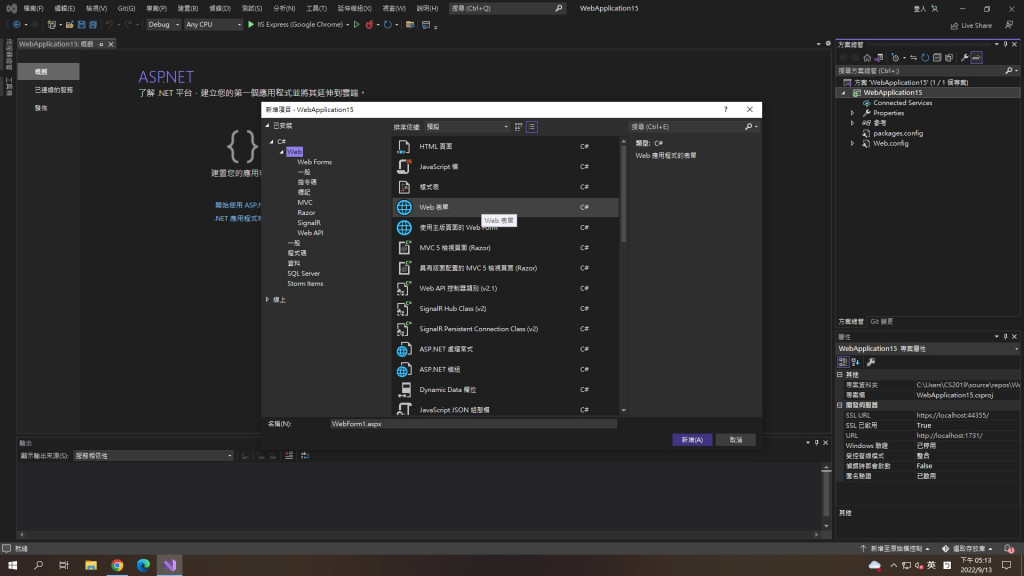The image size is (1024, 576).
Task: Click the dialog help question mark
Action: point(726,109)
